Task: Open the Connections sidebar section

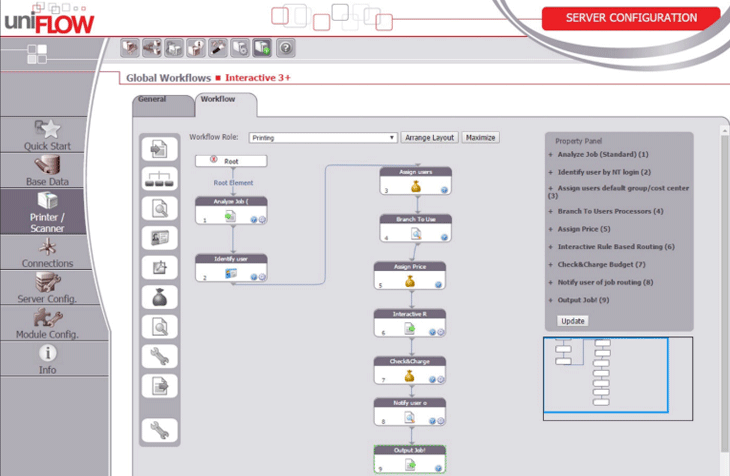Action: point(48,253)
